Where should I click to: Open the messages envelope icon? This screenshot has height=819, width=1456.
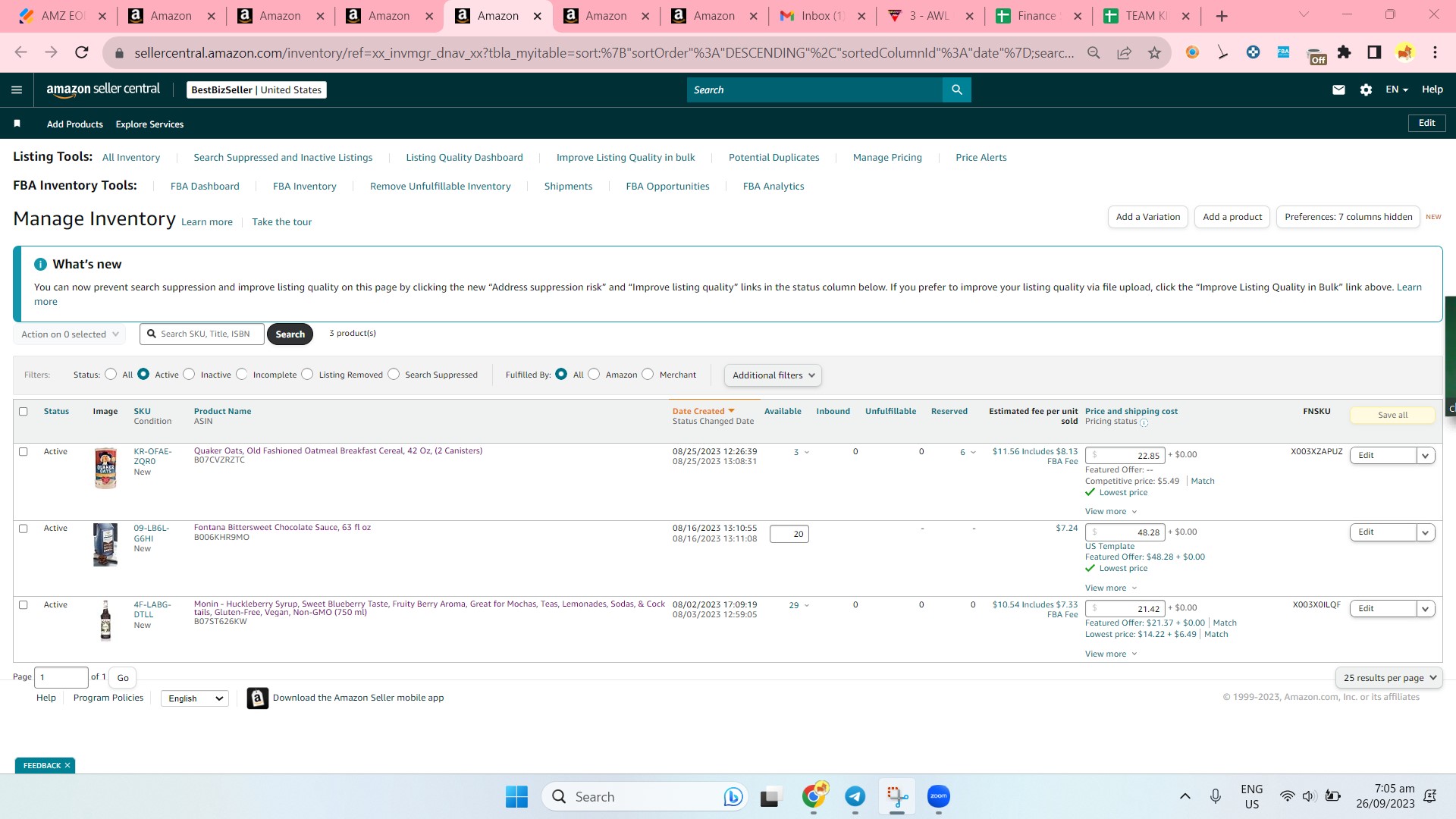(x=1338, y=89)
